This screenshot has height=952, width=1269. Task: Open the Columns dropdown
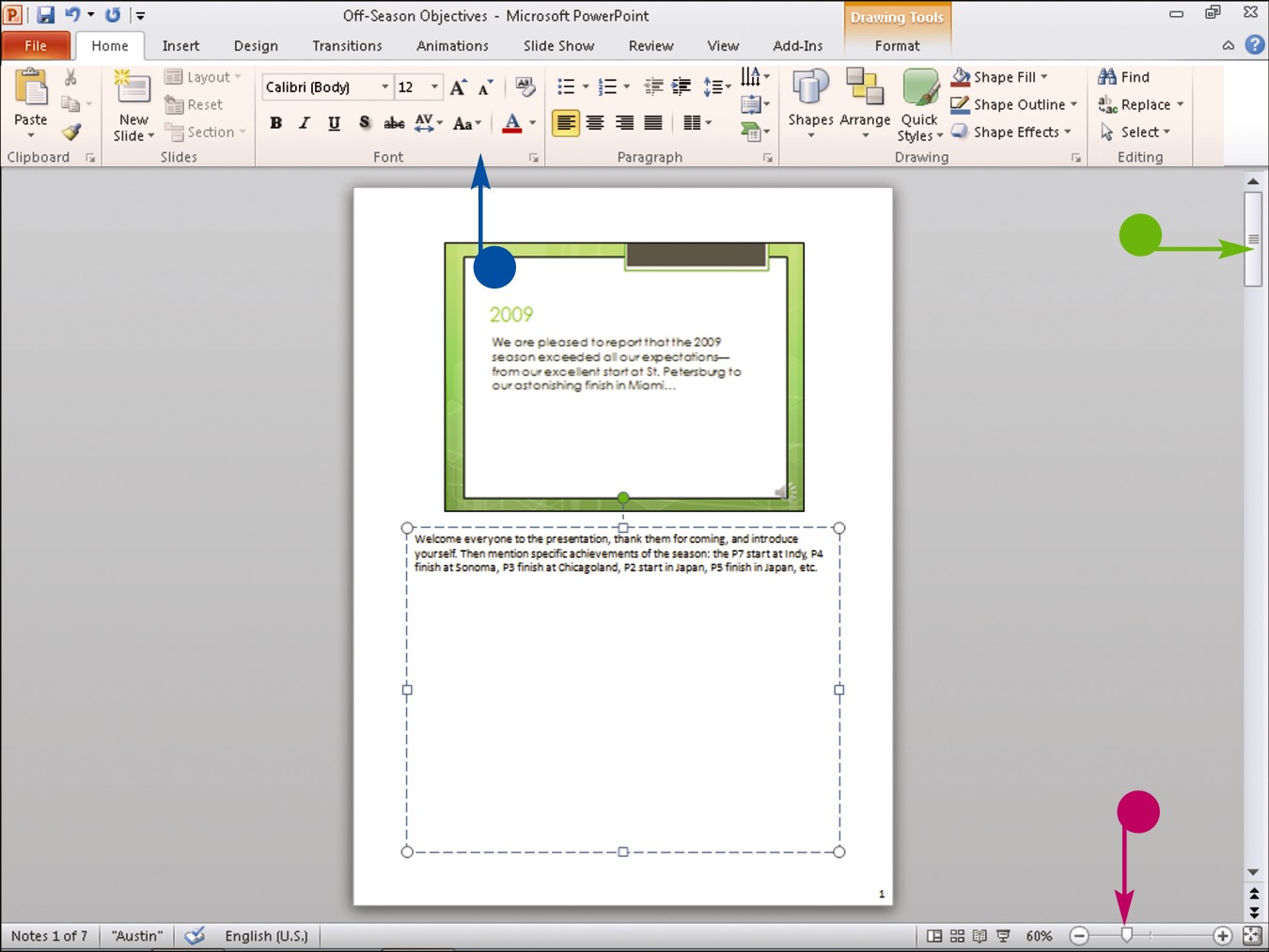pos(697,123)
